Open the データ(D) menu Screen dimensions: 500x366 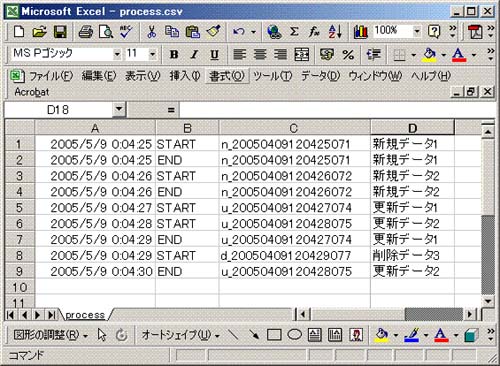320,76
